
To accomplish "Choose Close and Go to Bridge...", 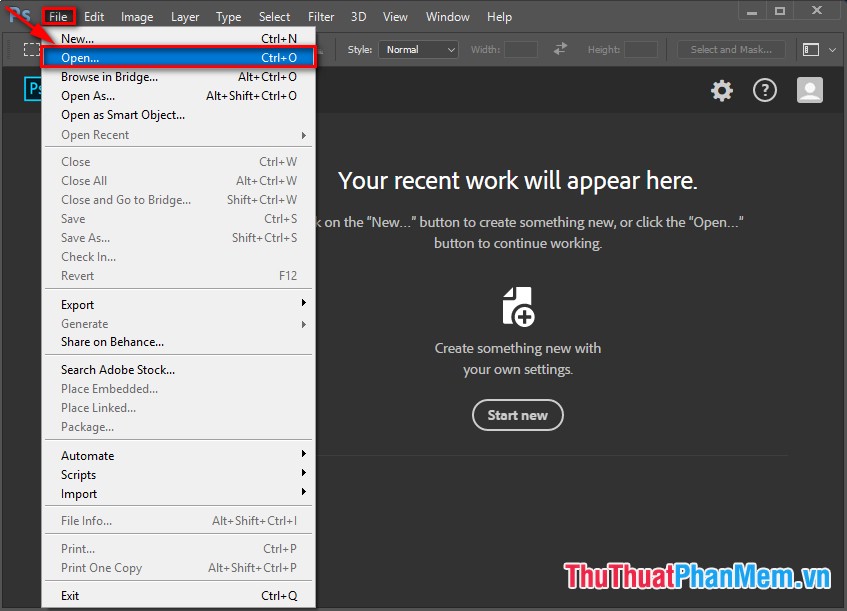I will point(178,199).
